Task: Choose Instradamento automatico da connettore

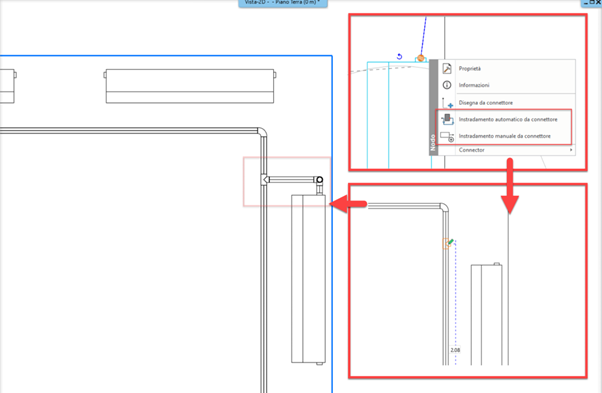Action: 508,119
